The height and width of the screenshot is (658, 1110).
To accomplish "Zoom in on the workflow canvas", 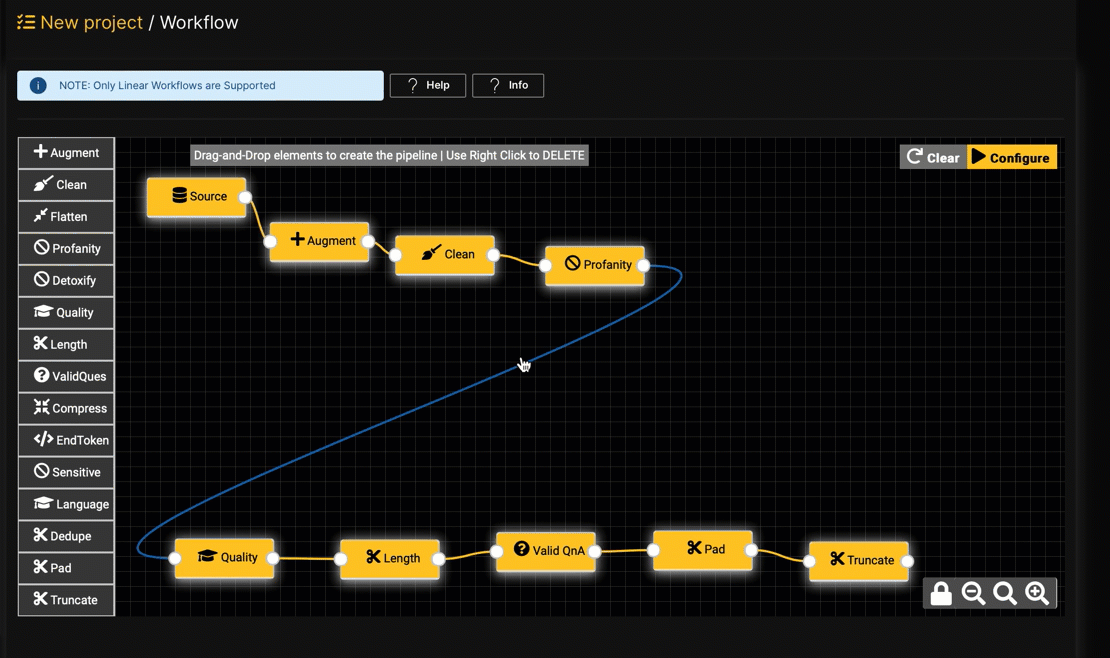I will click(x=1038, y=593).
